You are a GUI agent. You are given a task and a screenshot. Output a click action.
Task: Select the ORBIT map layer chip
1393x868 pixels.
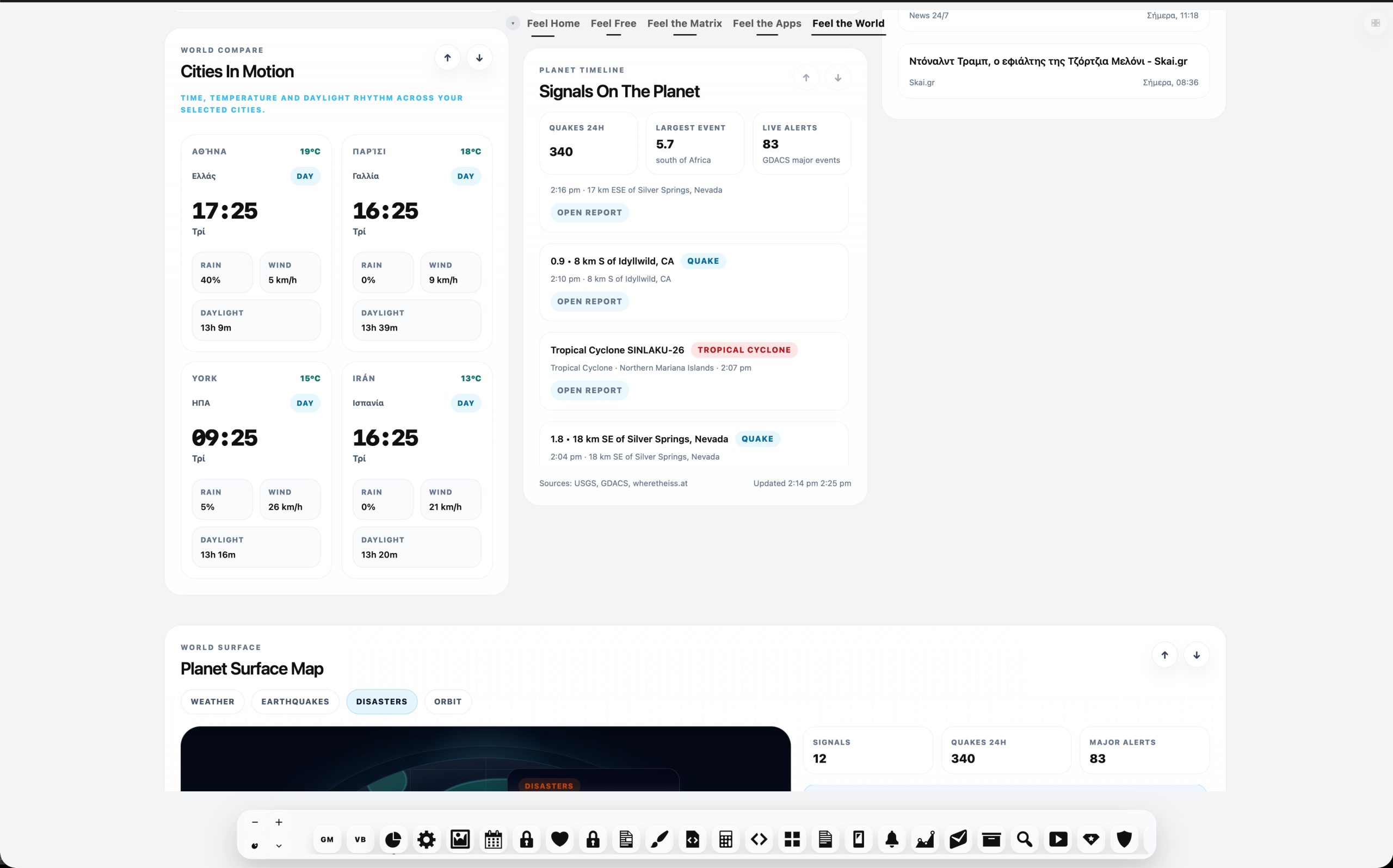click(x=448, y=702)
